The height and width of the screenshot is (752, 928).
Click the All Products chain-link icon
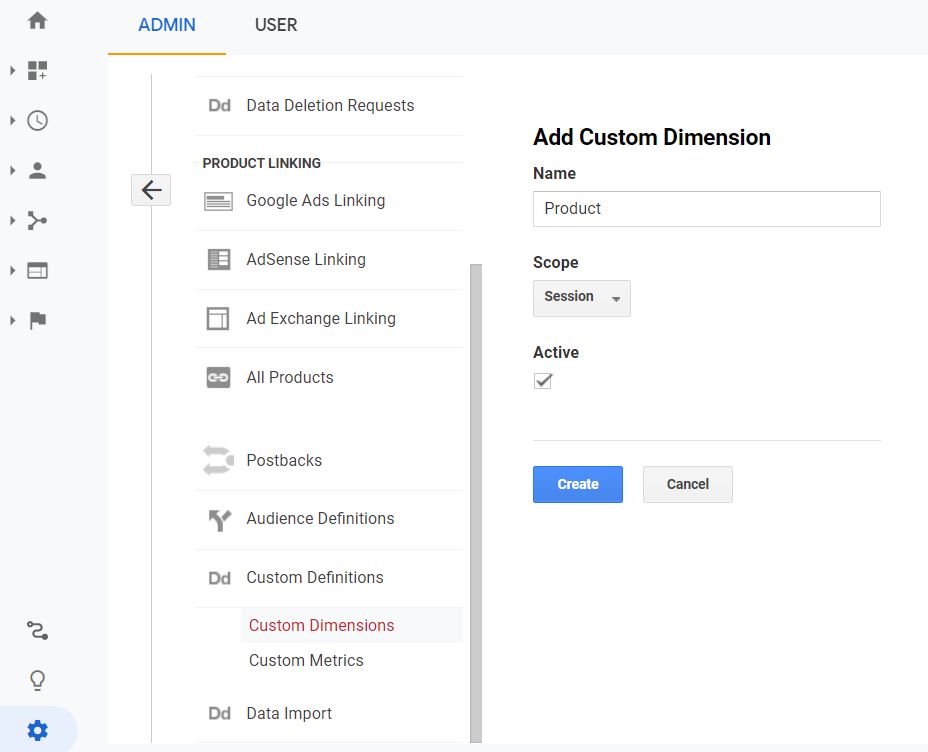219,377
